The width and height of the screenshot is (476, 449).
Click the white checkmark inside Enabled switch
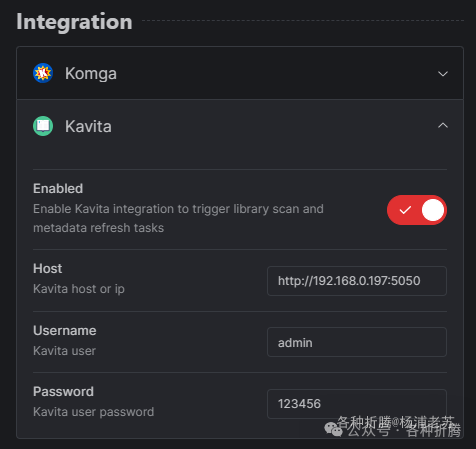coord(405,210)
